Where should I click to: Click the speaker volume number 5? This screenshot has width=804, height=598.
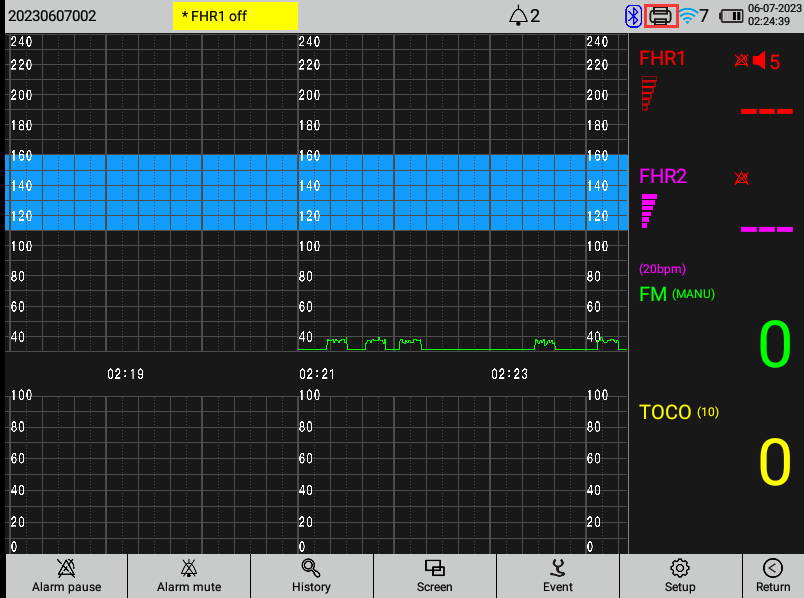(775, 62)
